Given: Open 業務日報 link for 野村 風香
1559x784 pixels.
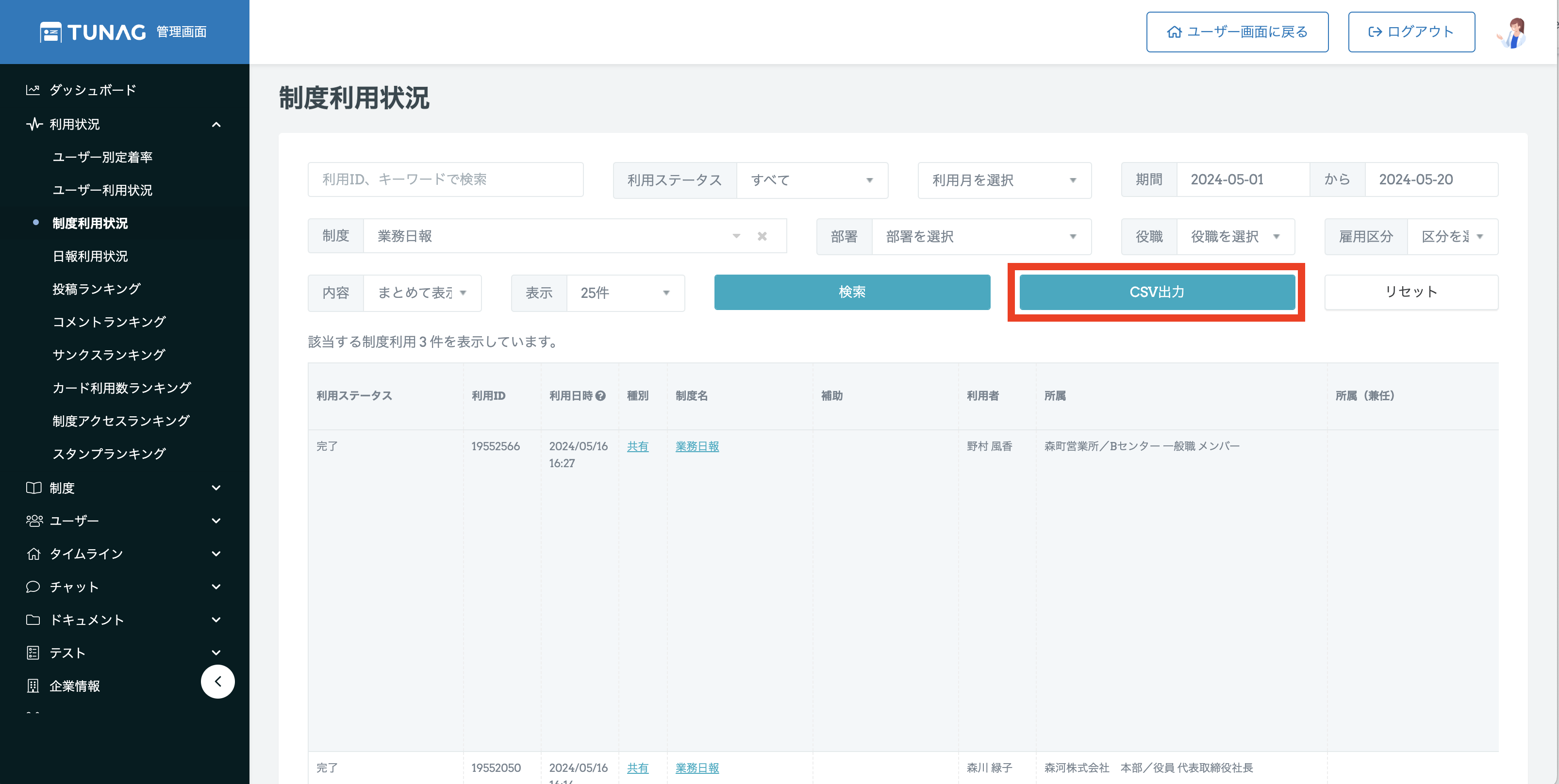Looking at the screenshot, I should pyautogui.click(x=697, y=446).
